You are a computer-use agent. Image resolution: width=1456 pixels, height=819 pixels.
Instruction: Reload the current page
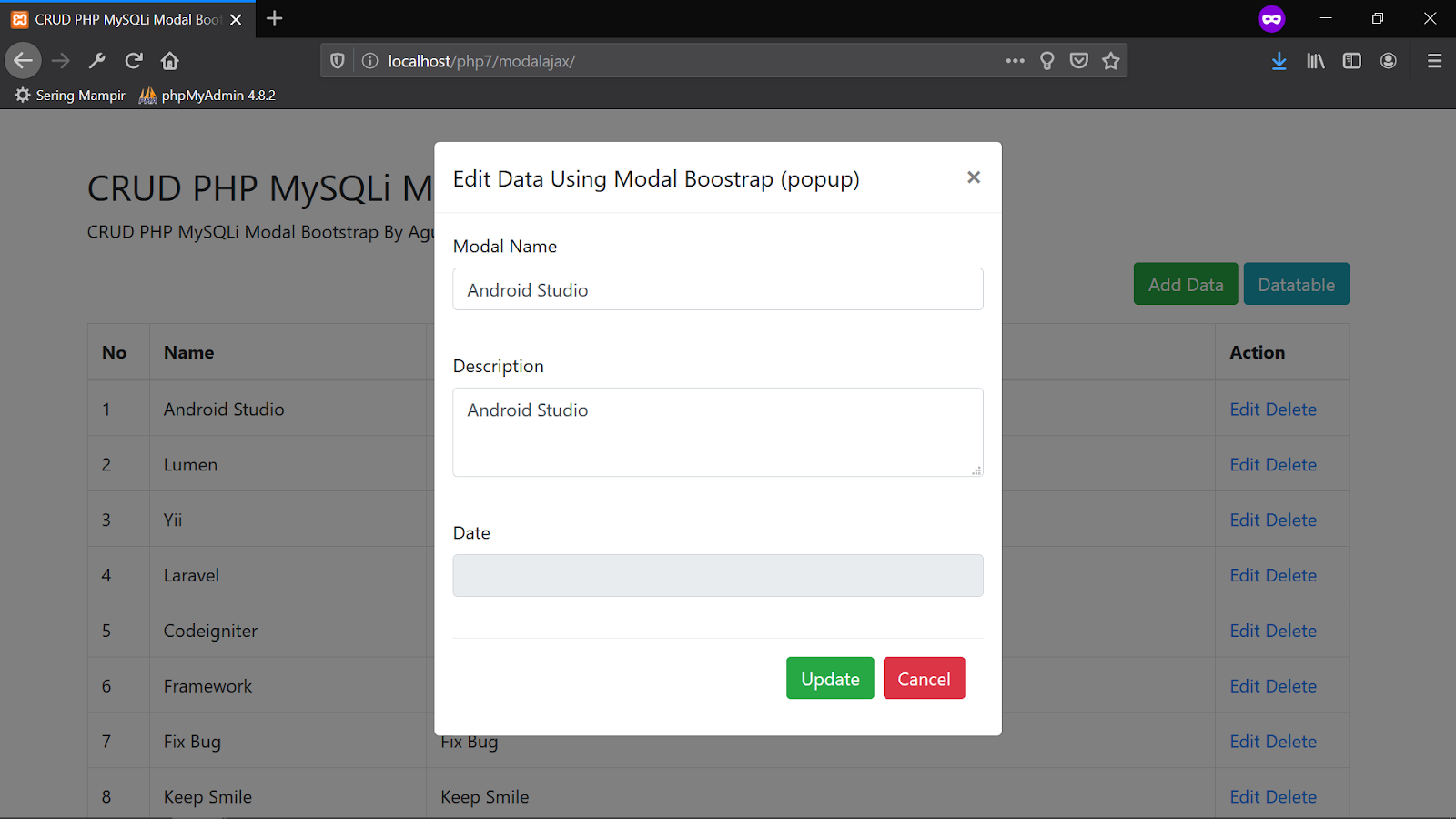134,61
